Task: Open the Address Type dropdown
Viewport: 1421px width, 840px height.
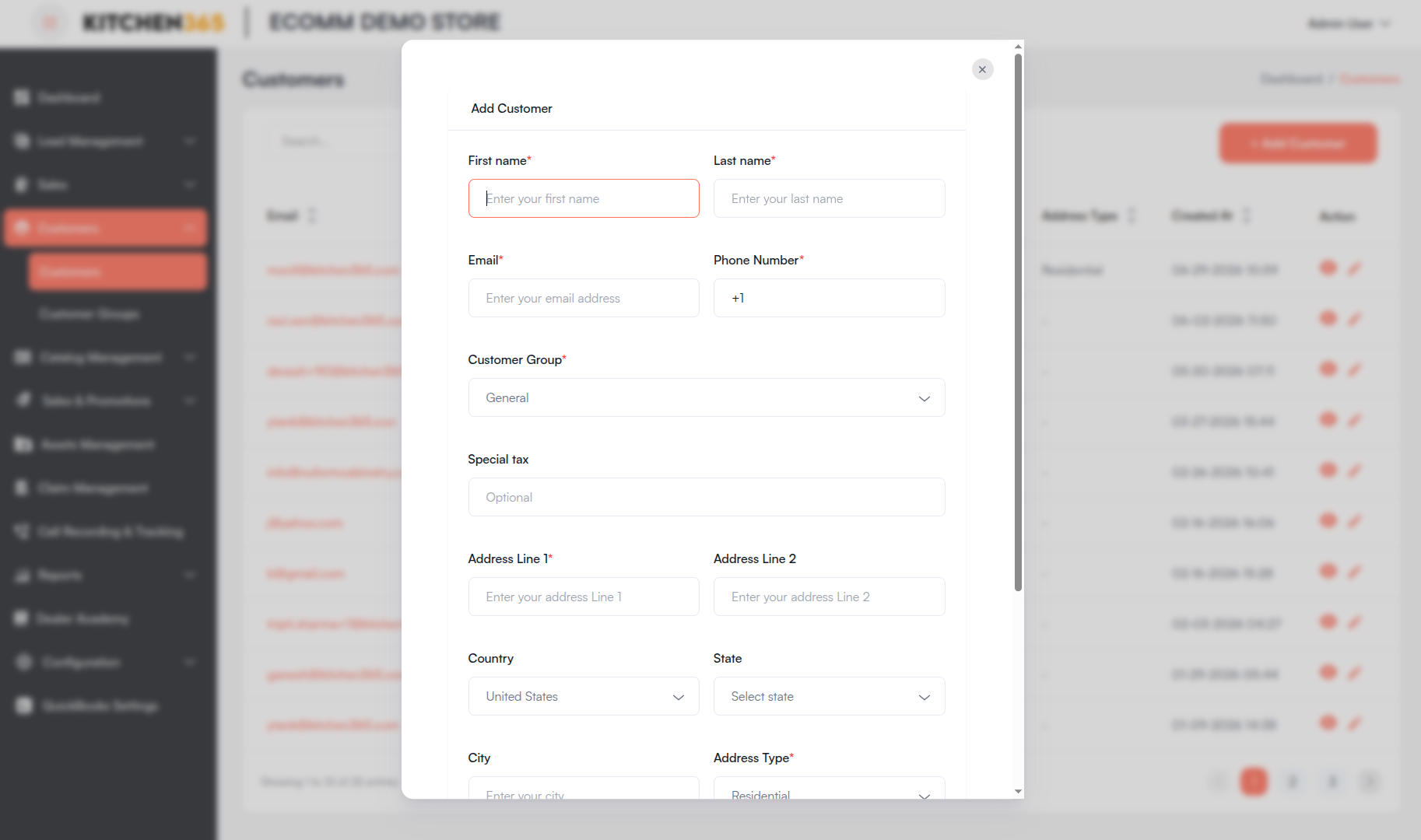Action: click(829, 788)
